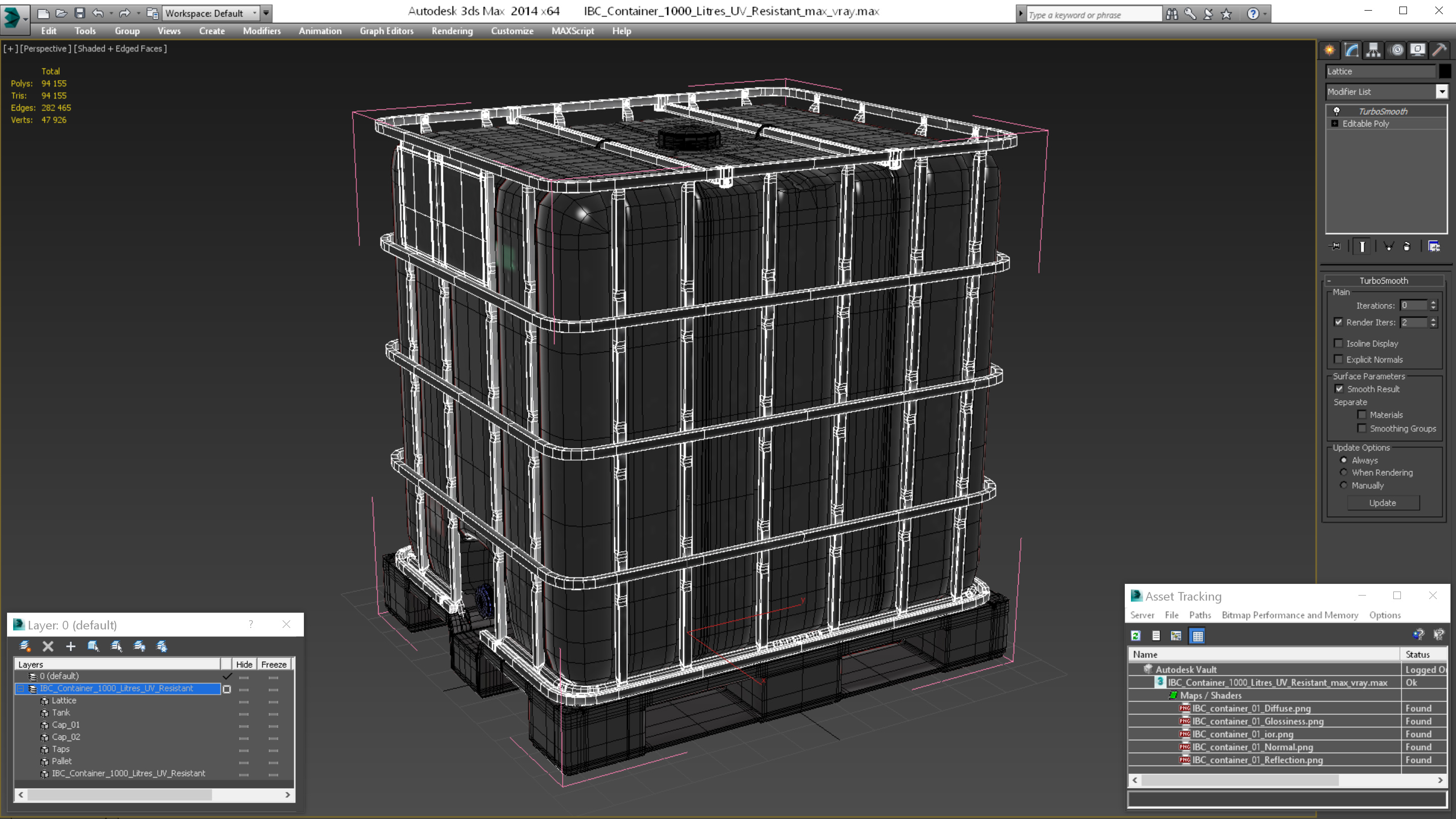The height and width of the screenshot is (819, 1456).
Task: Click the Undo arrow icon
Action: point(98,13)
